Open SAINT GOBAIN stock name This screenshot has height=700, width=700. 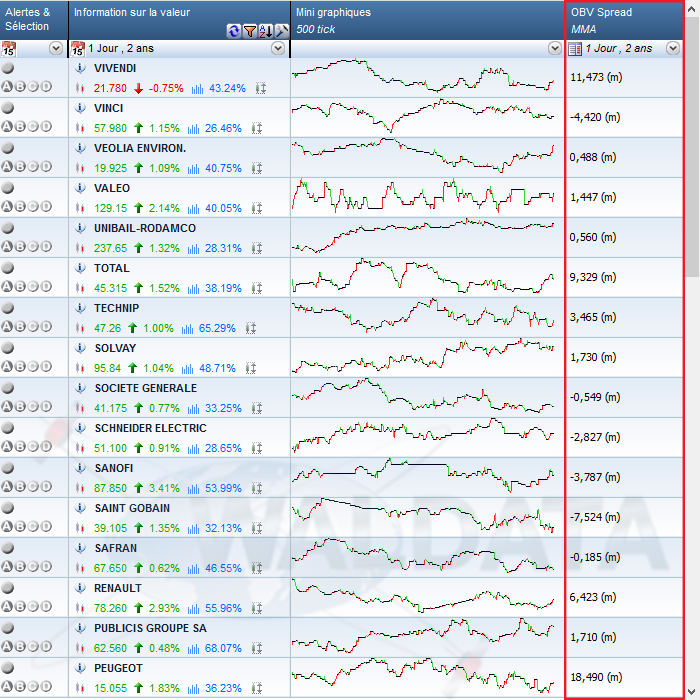pyautogui.click(x=132, y=508)
